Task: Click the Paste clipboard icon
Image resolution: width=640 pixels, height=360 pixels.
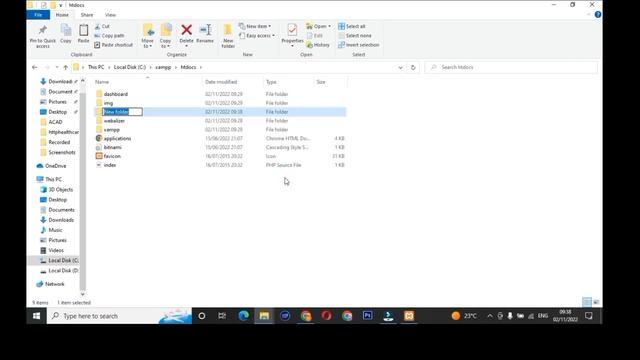Action: pos(83,30)
